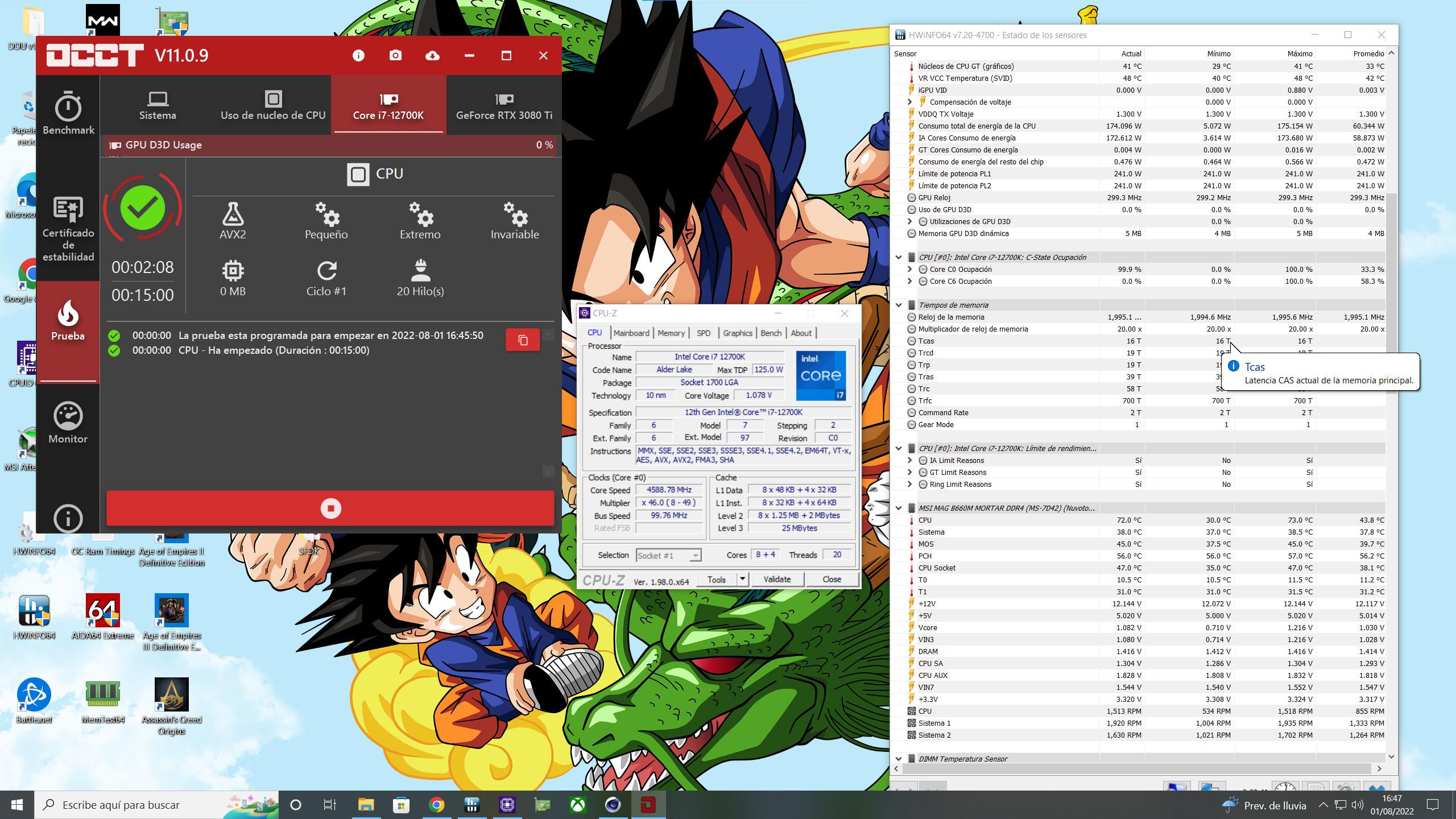Click the 0 MB memory setting

click(233, 278)
